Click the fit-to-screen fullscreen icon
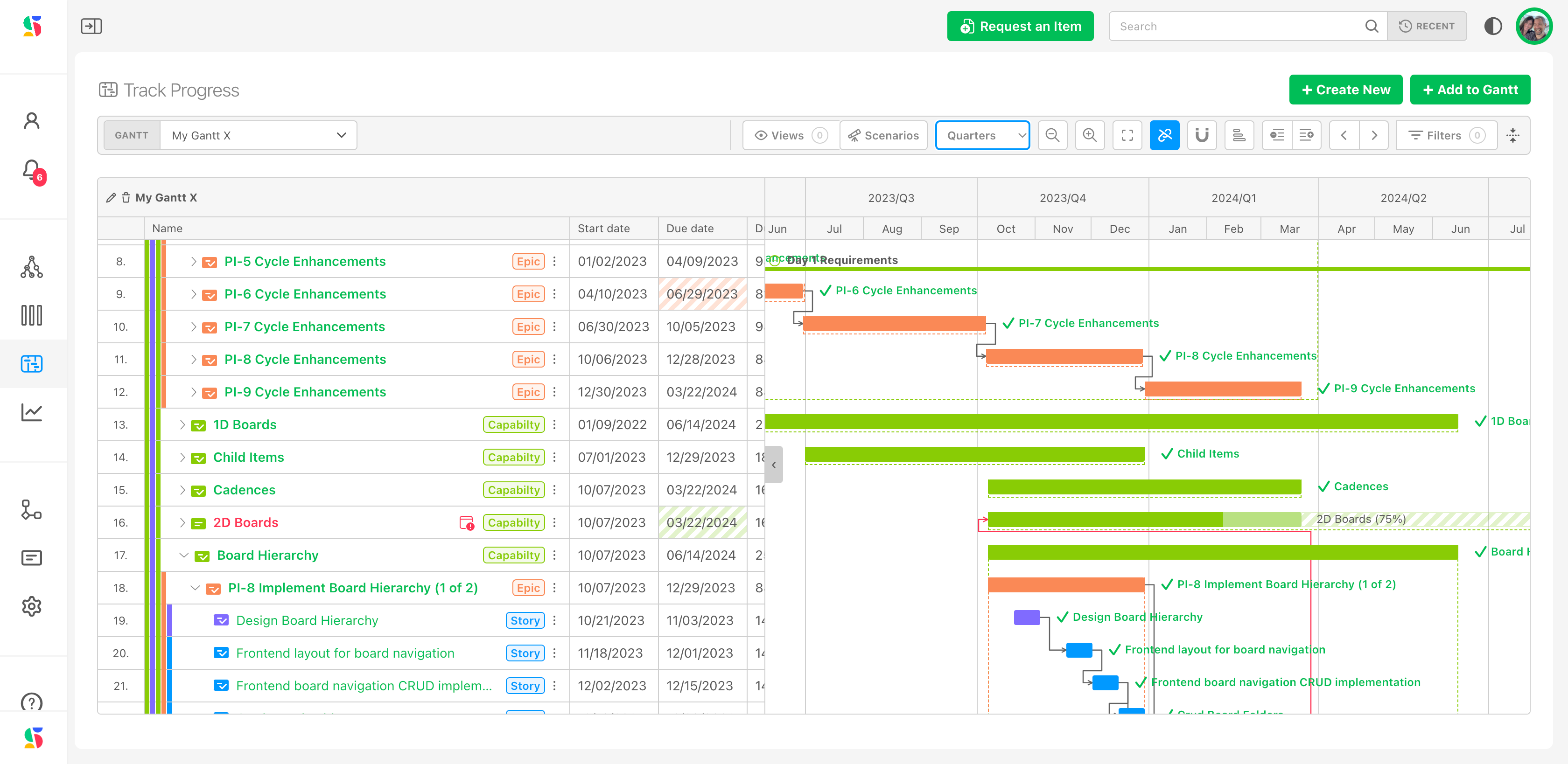This screenshot has width=1568, height=764. click(1127, 135)
